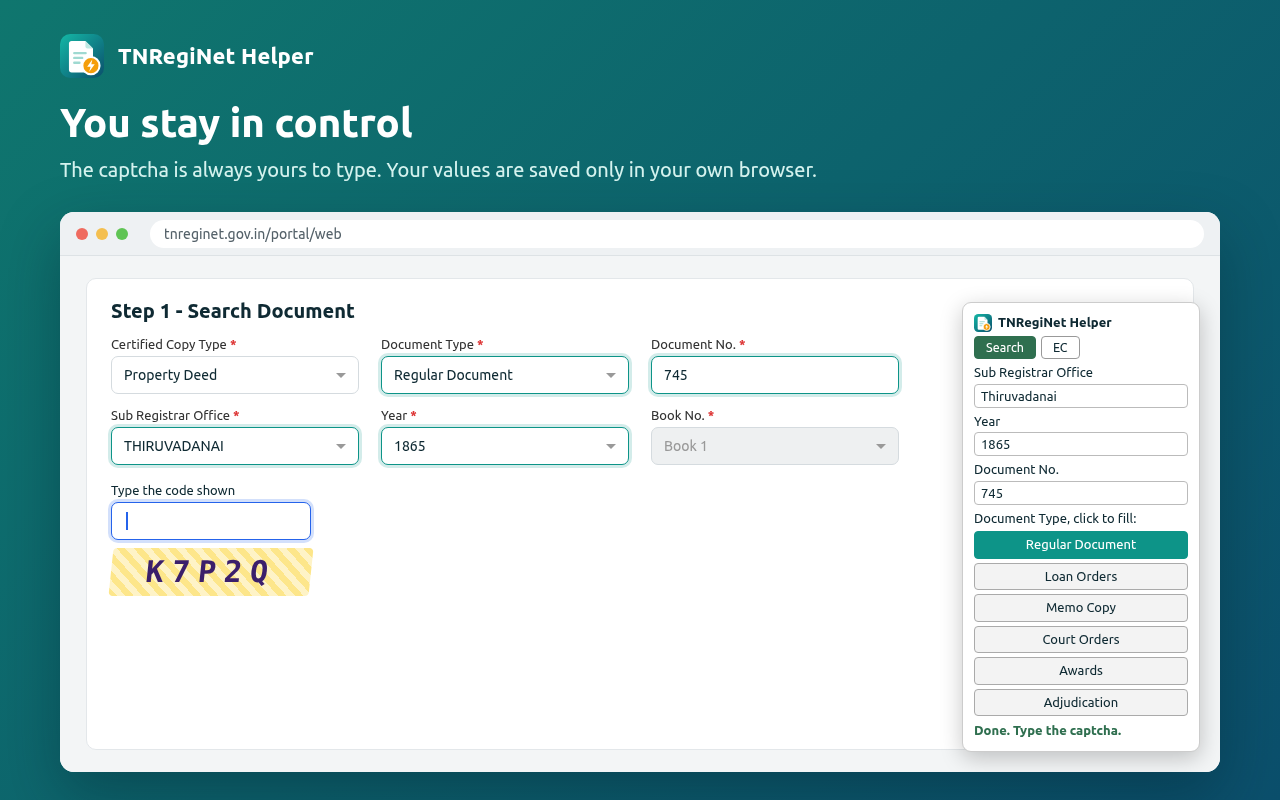Screen dimensions: 1280x800
Task: Click the 'Document Type, click to fill:' label
Action: pos(1055,518)
